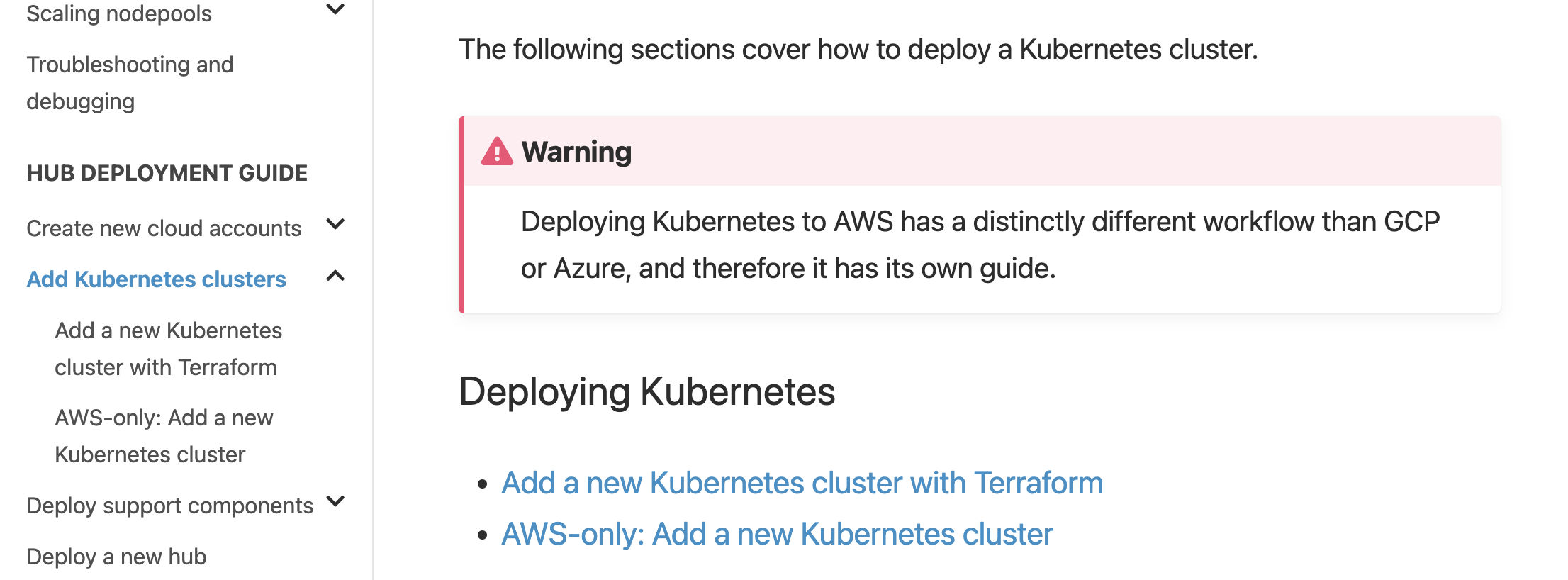Select the Warning banner title text
The height and width of the screenshot is (580, 1568).
(576, 151)
